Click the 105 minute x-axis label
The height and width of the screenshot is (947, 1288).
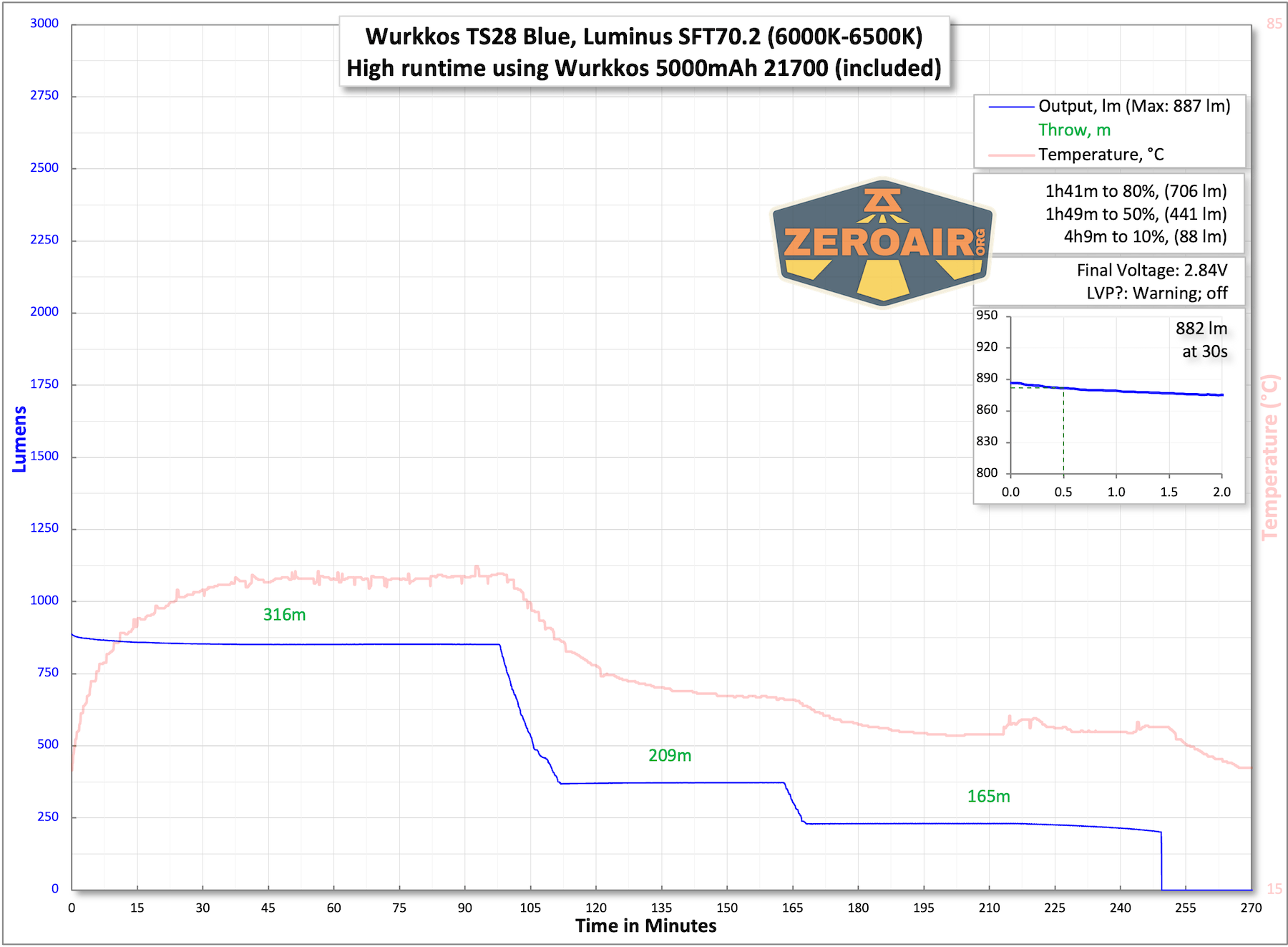530,908
